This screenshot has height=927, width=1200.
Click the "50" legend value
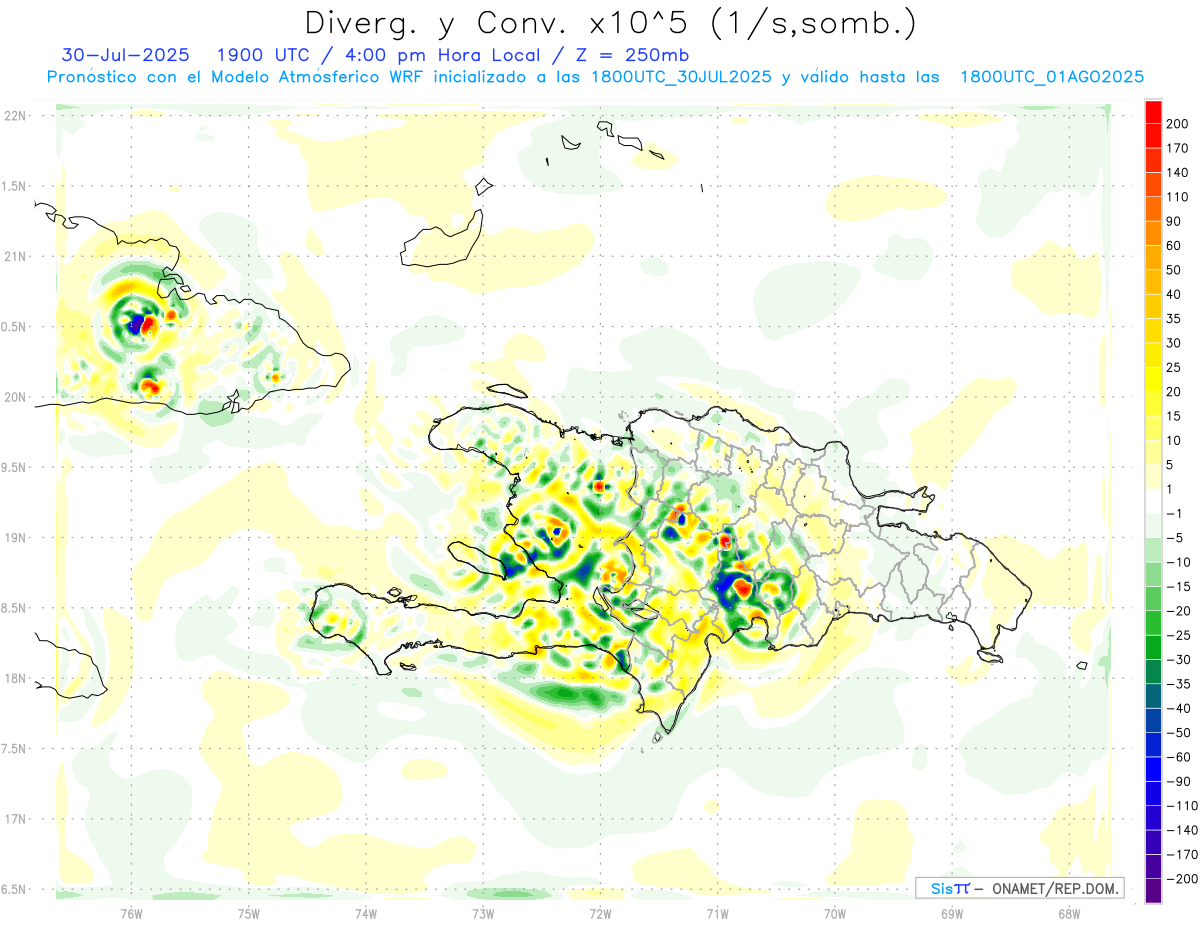tap(1174, 270)
